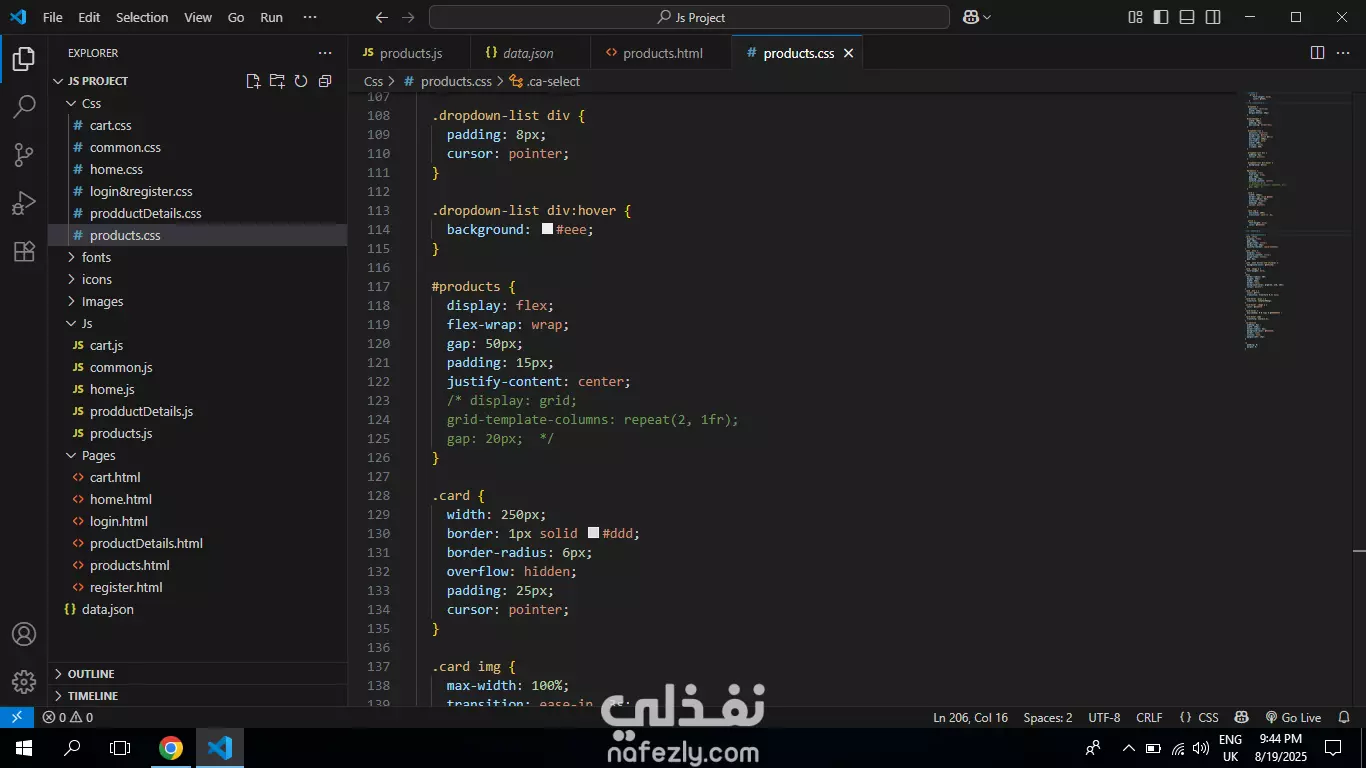Open Customize Layout icon
Screen dimensions: 1366x768
(1135, 17)
